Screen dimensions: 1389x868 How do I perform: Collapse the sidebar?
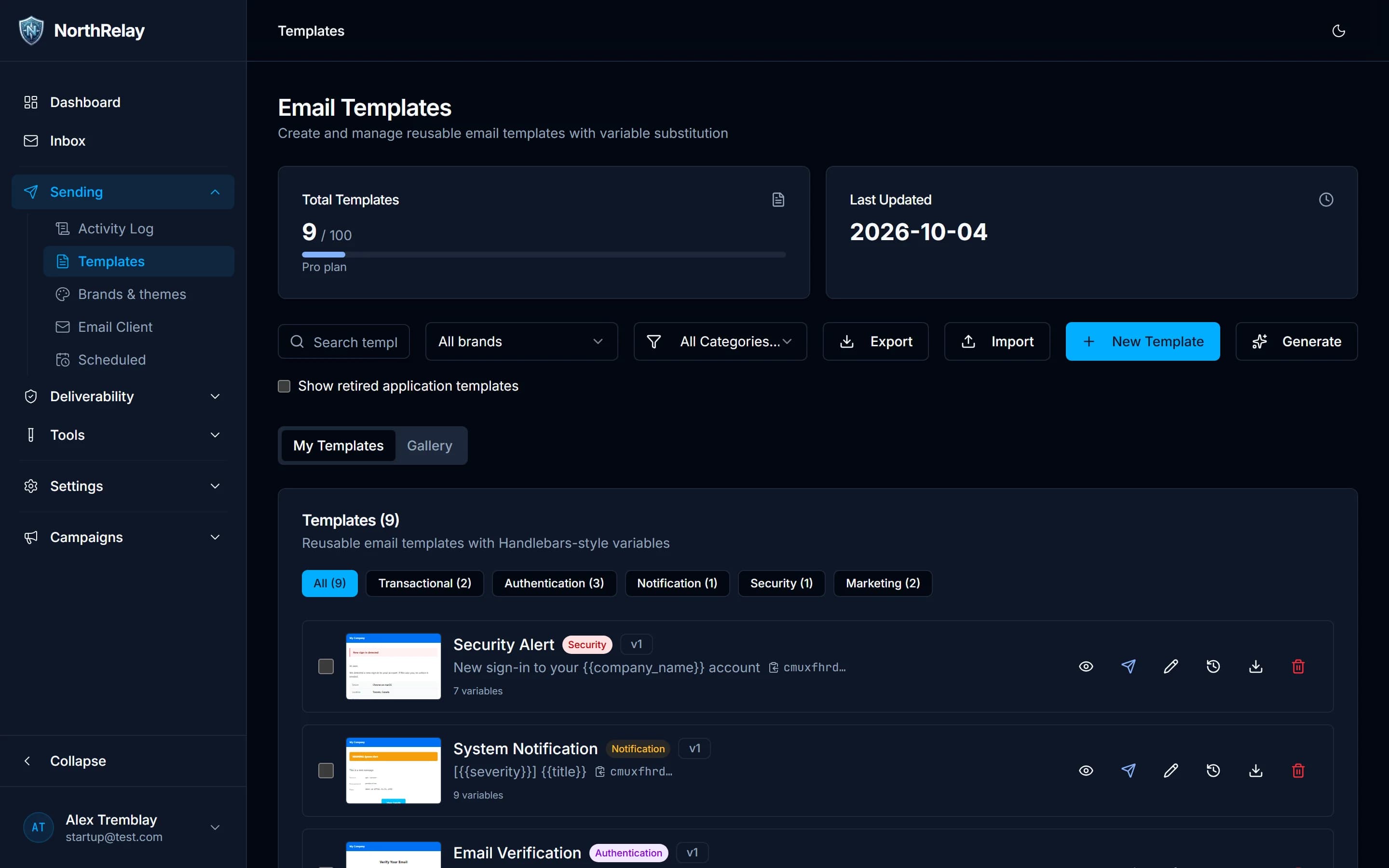point(123,760)
